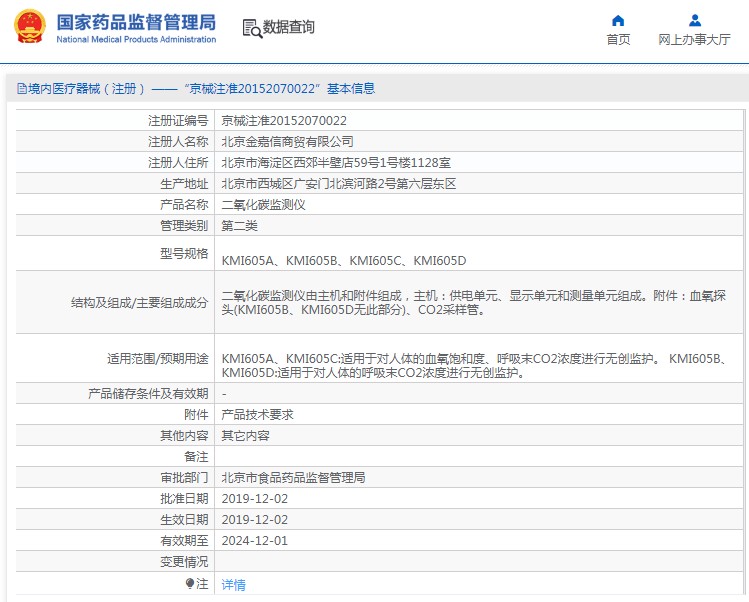Click the 结构及组成/主要组成成分 label

point(139,303)
